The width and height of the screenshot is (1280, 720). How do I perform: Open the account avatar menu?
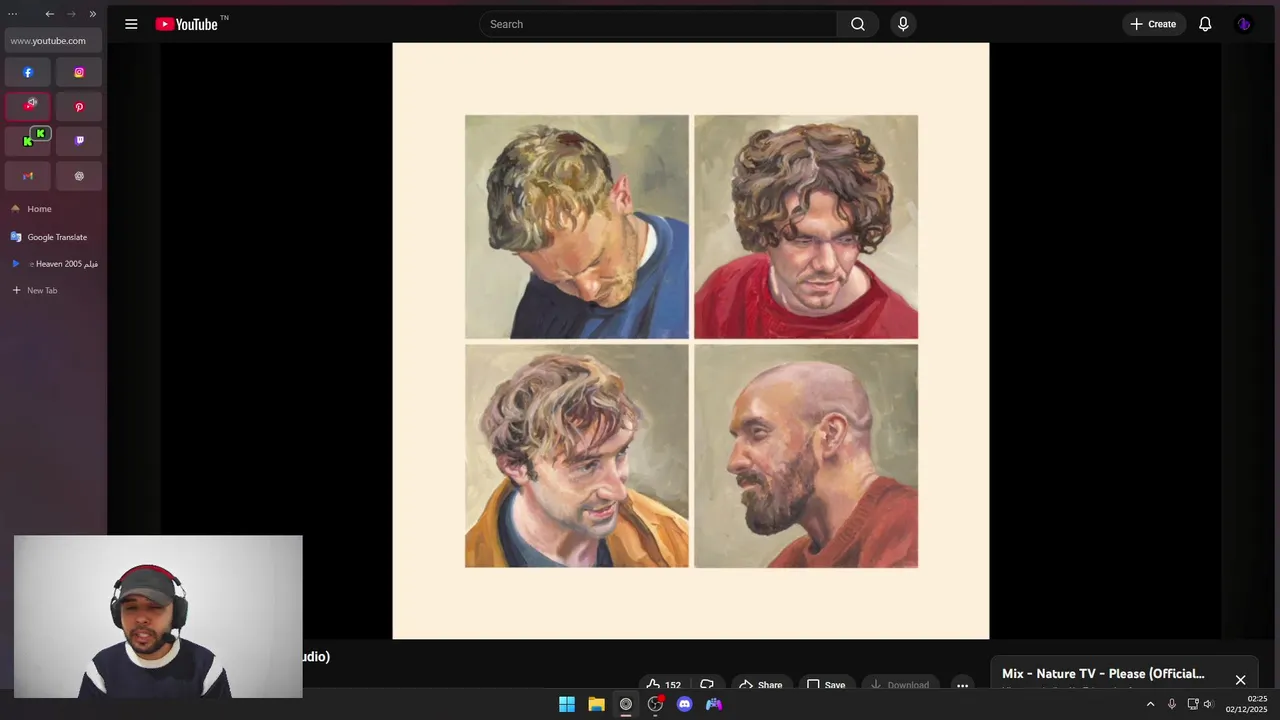click(1244, 24)
